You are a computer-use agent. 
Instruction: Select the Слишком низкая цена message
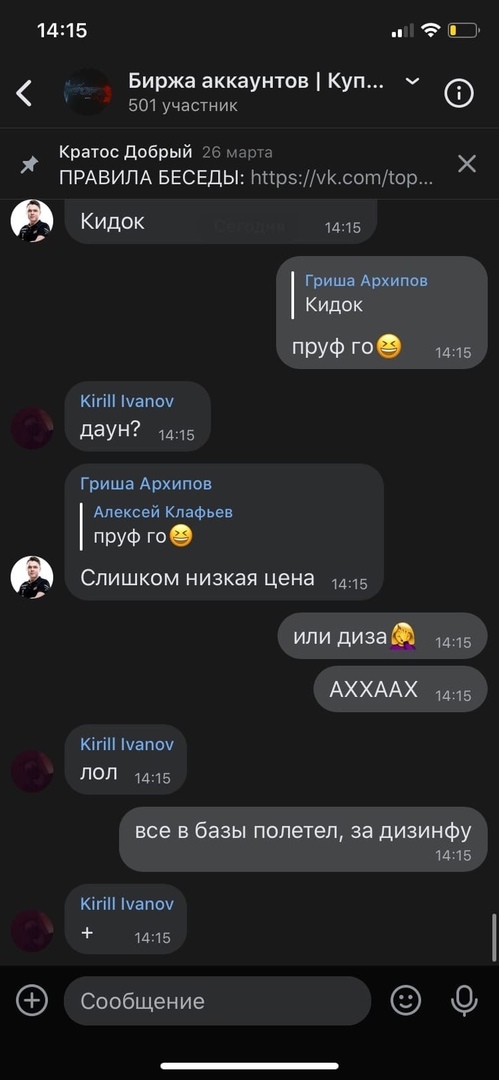(x=197, y=578)
